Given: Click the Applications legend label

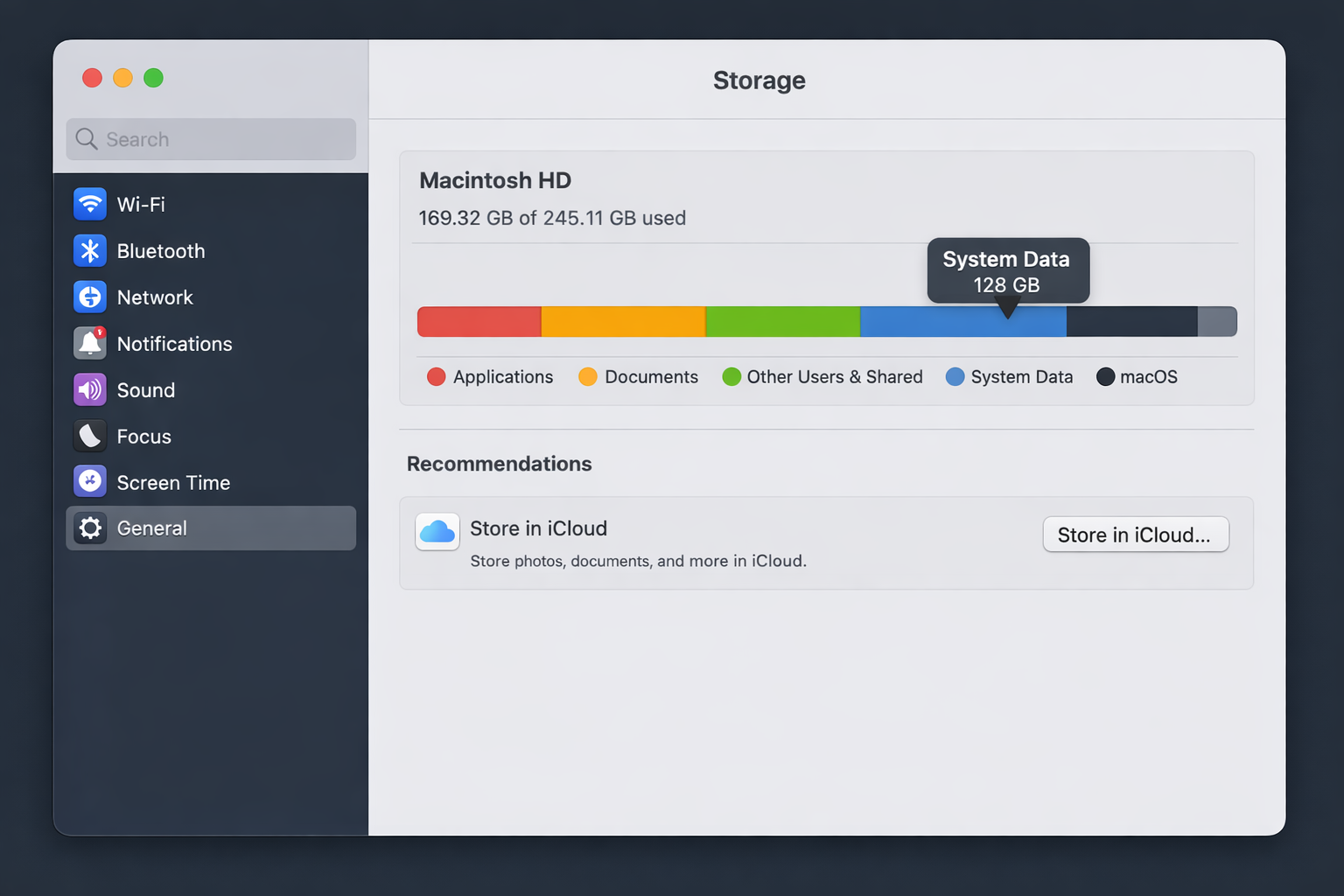Looking at the screenshot, I should click(x=503, y=377).
